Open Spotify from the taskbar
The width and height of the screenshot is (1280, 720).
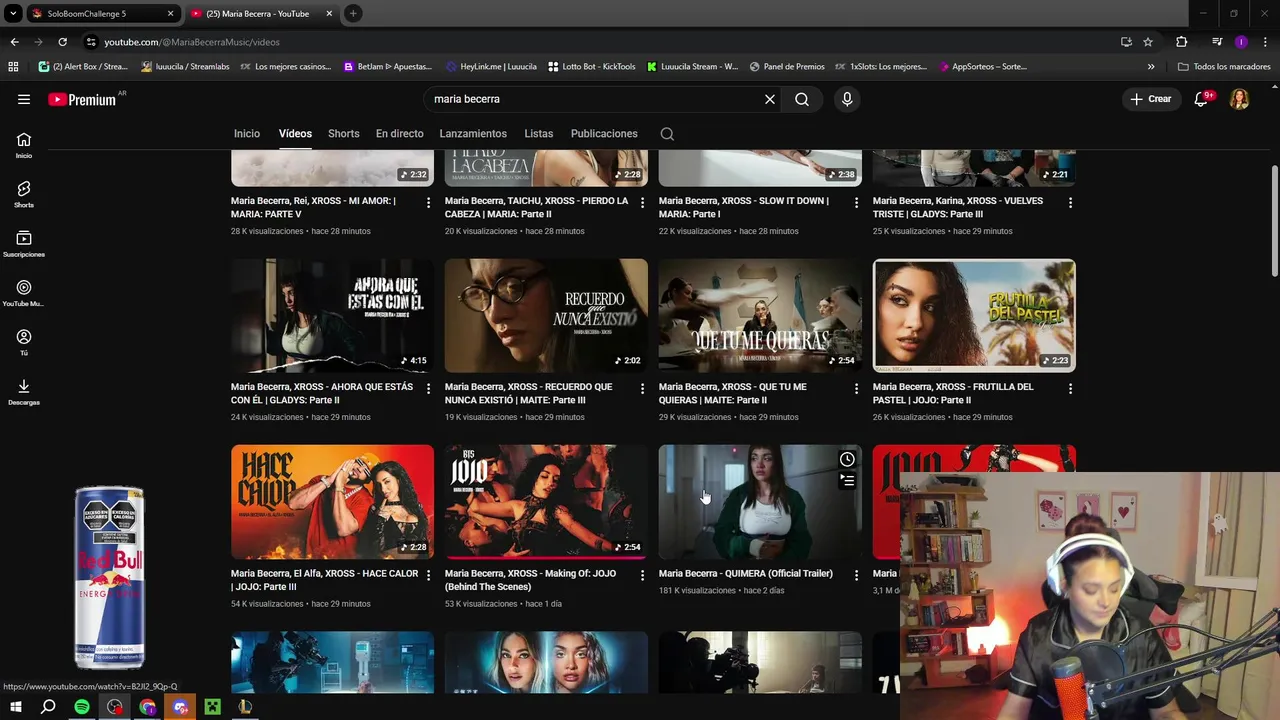click(x=82, y=707)
